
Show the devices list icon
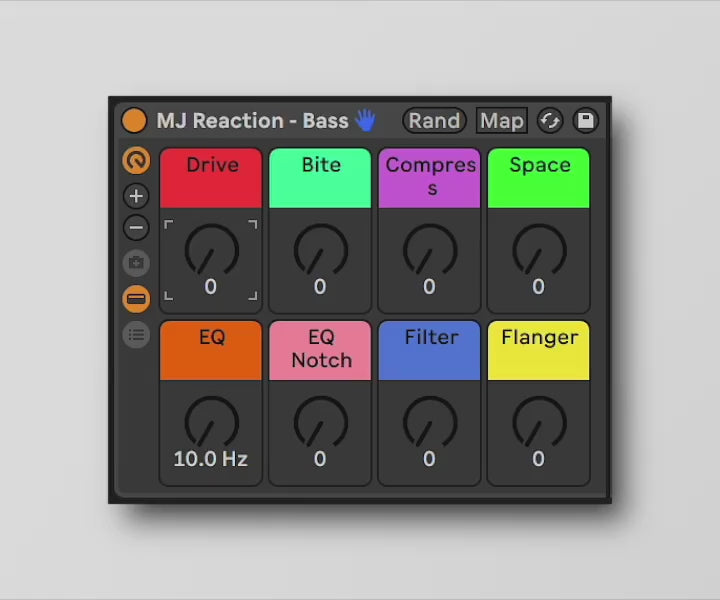coord(136,335)
